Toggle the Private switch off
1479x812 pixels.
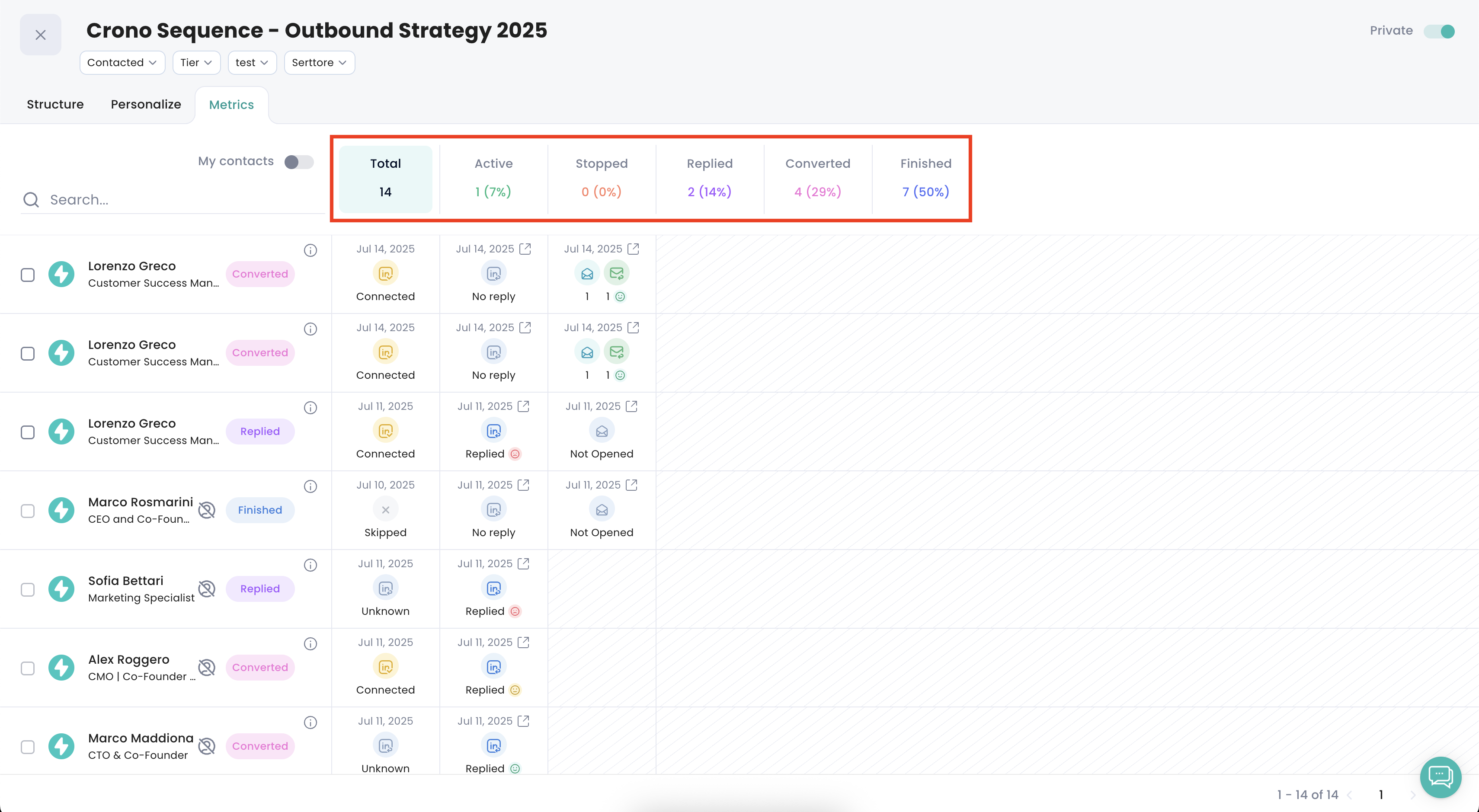(1439, 31)
